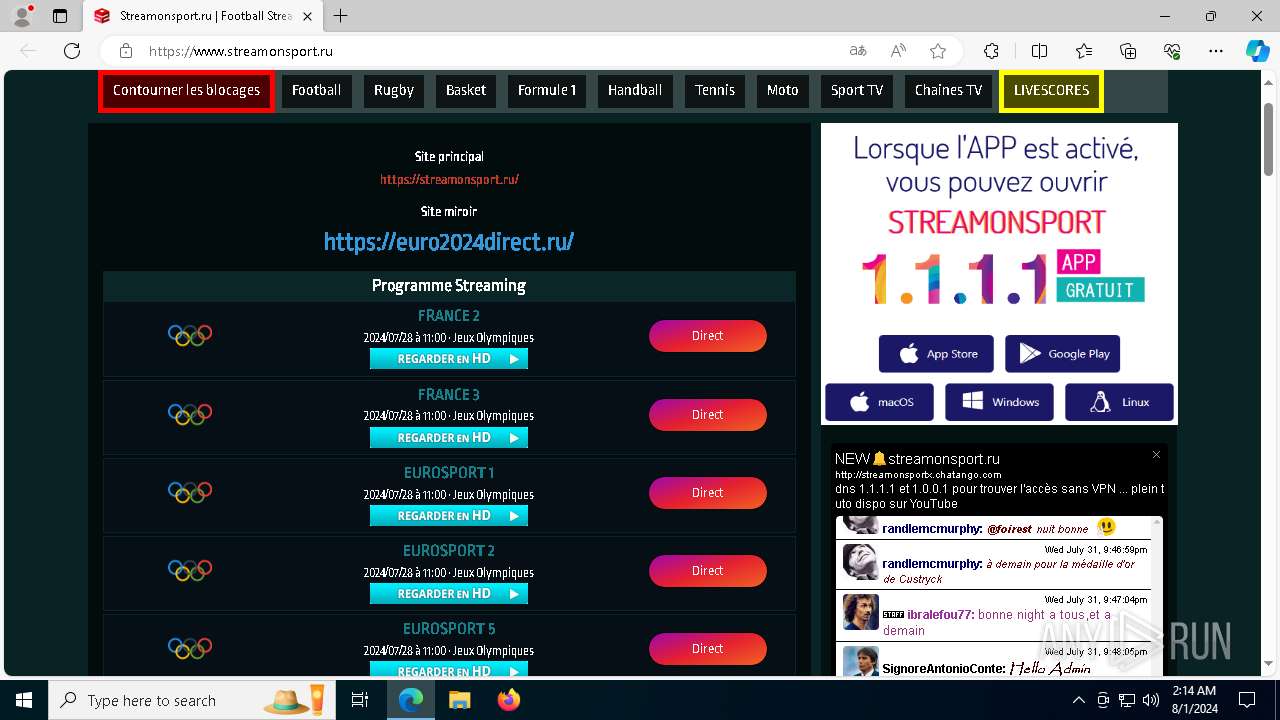Launch Firefox from the taskbar
Screen dimensions: 1280x720
508,700
